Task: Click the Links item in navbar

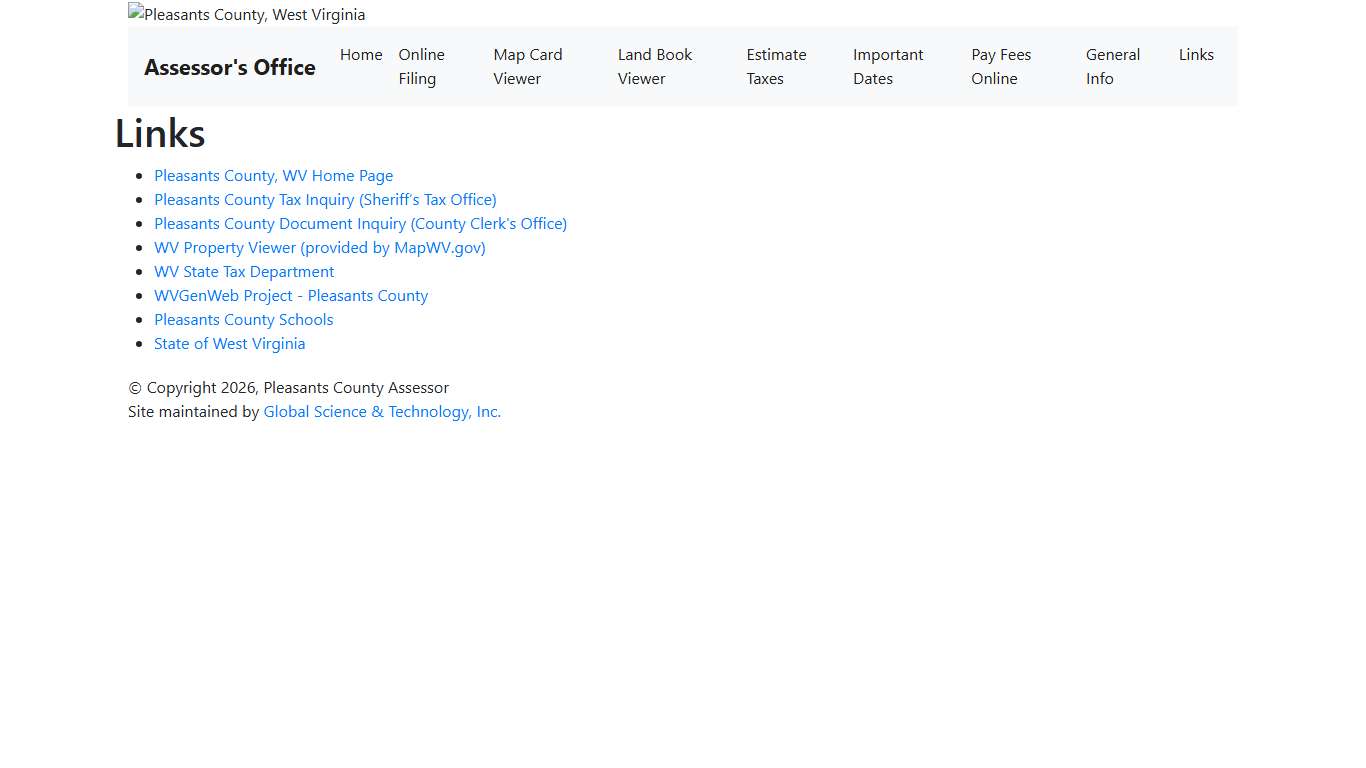Action: click(x=1196, y=55)
